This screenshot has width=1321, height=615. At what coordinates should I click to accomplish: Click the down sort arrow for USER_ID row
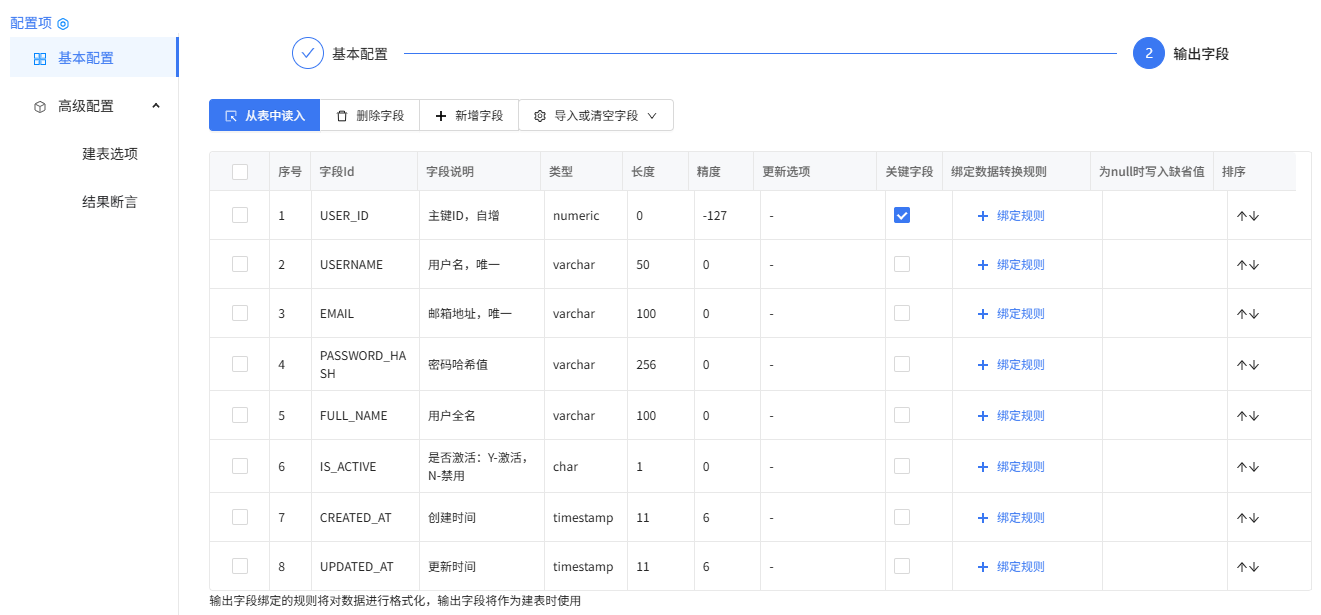point(1252,214)
